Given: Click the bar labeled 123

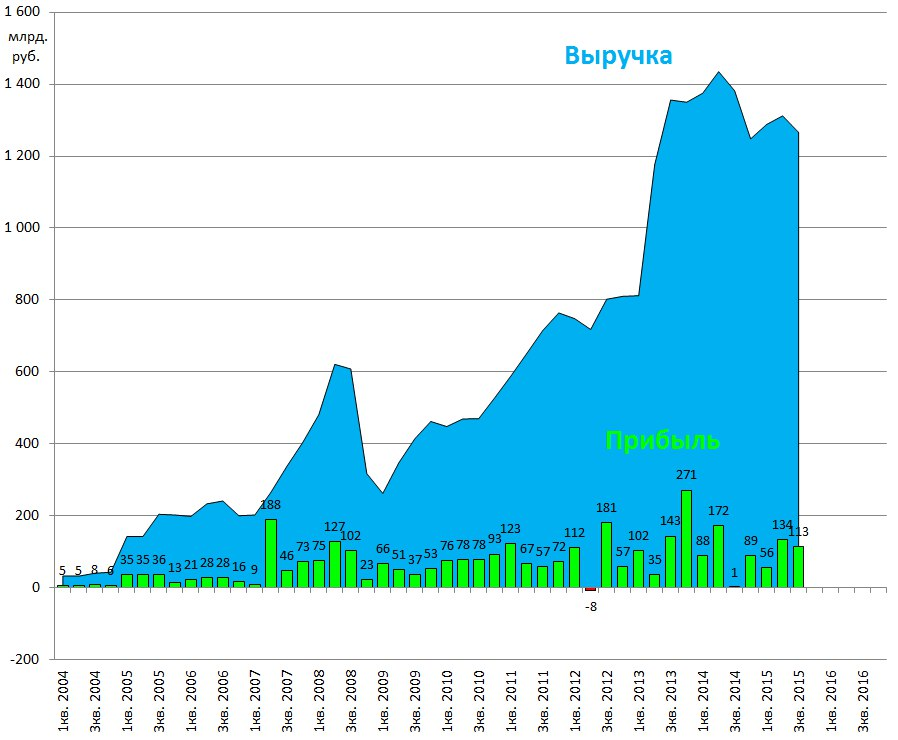Looking at the screenshot, I should (x=510, y=566).
